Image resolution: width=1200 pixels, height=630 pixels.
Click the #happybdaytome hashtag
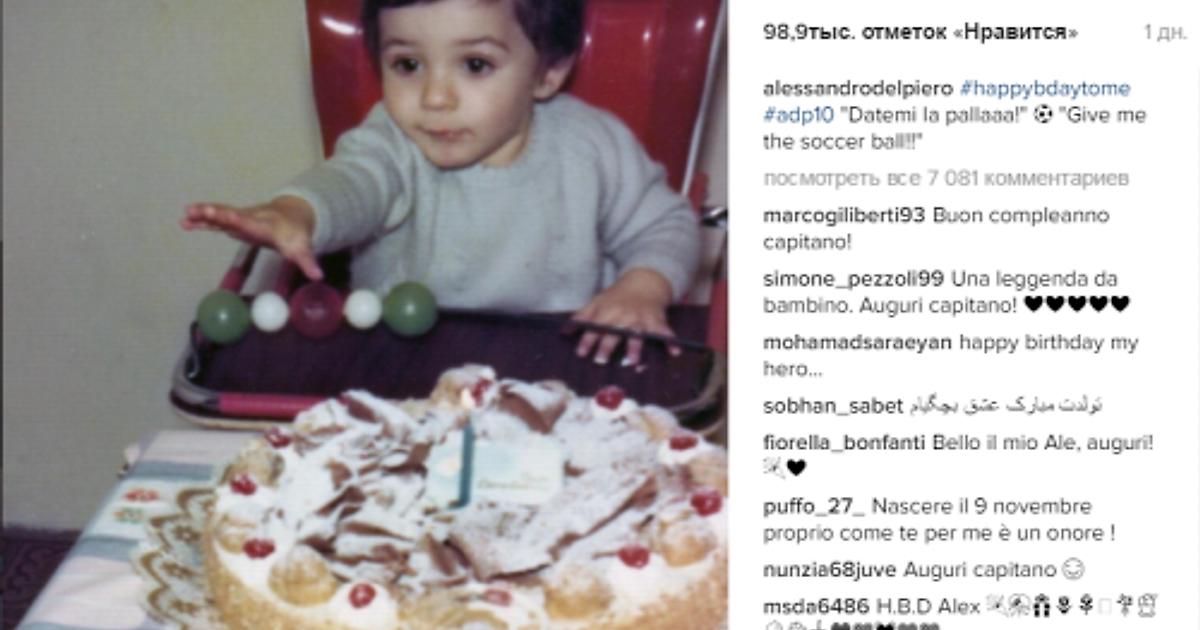point(1045,89)
